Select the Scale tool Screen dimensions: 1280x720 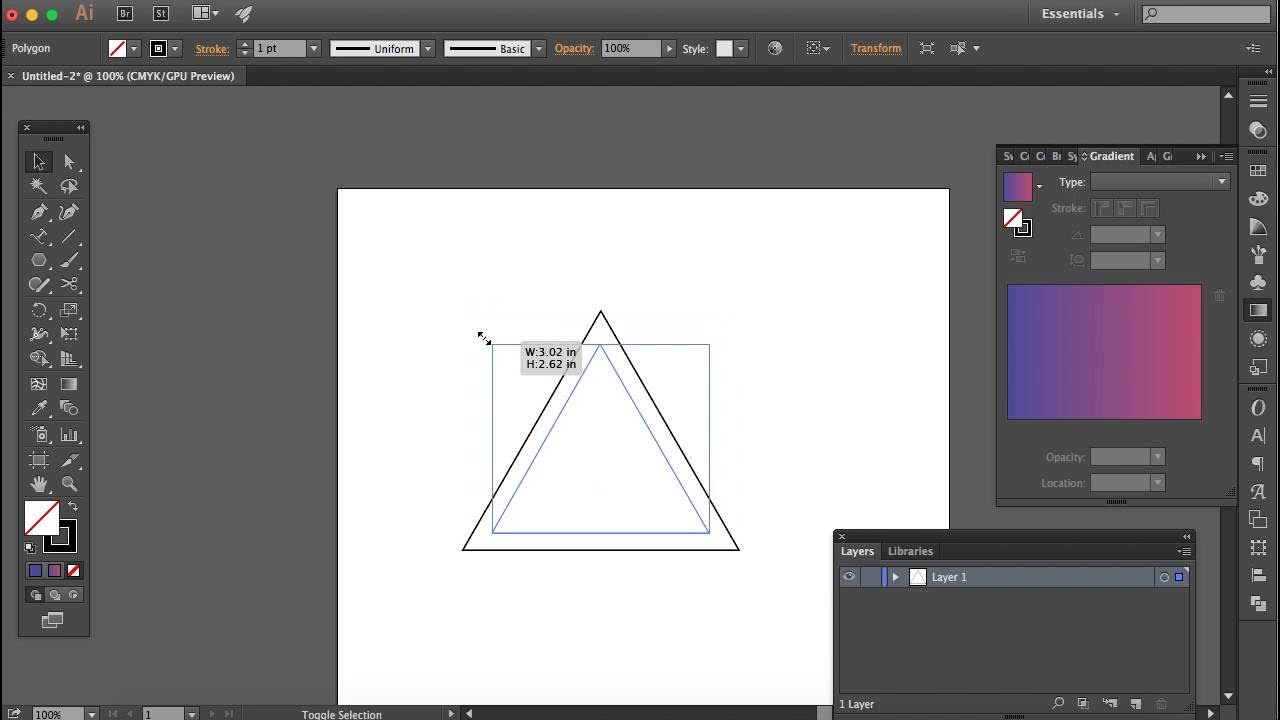(x=69, y=310)
